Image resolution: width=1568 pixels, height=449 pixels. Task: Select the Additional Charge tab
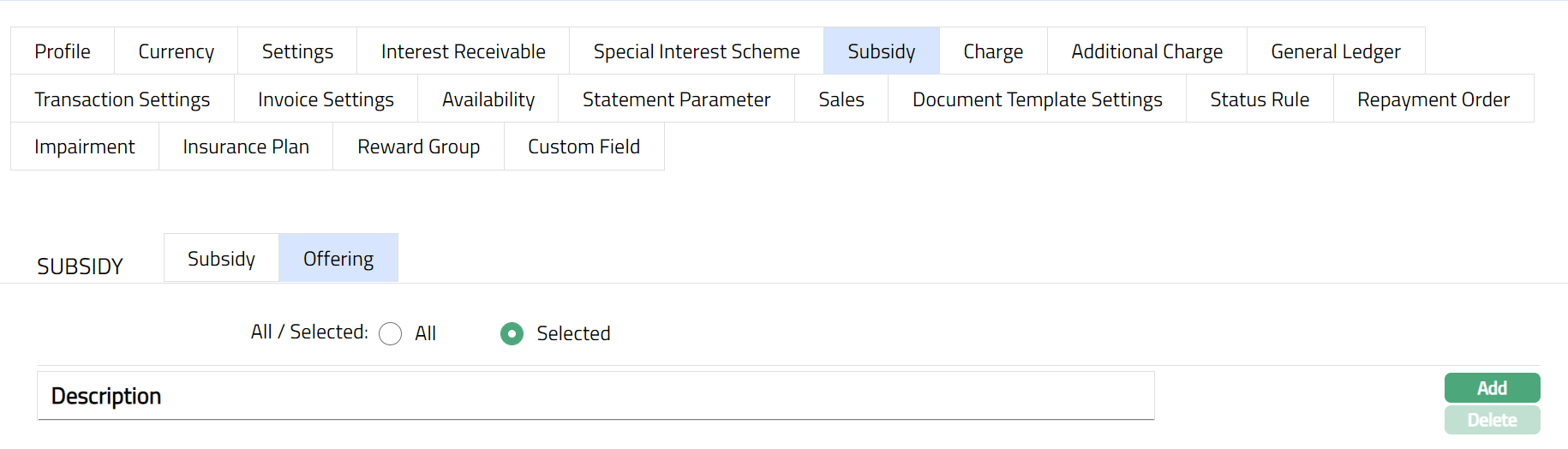pos(1146,51)
